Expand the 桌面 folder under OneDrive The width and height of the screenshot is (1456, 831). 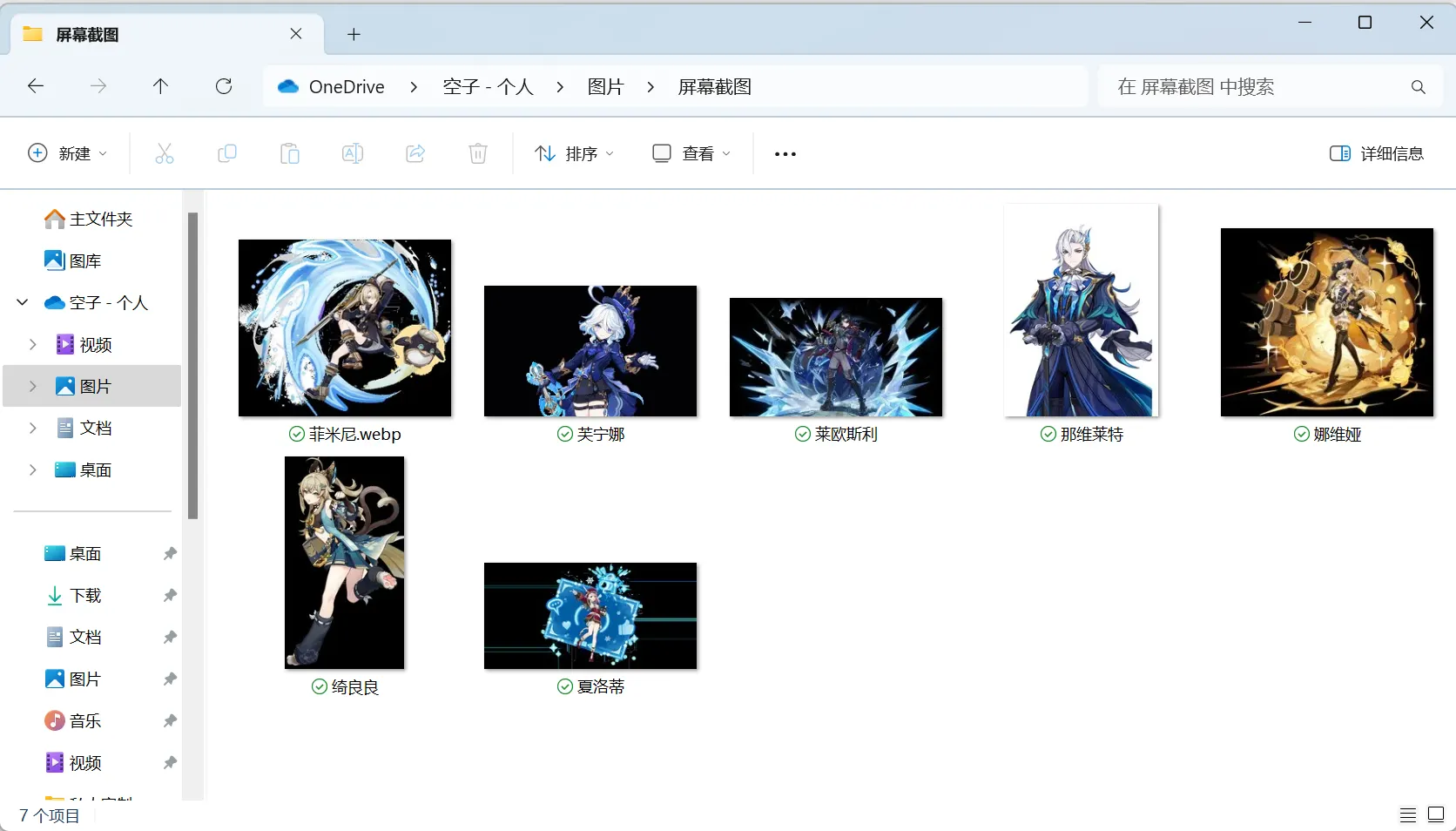pyautogui.click(x=33, y=470)
